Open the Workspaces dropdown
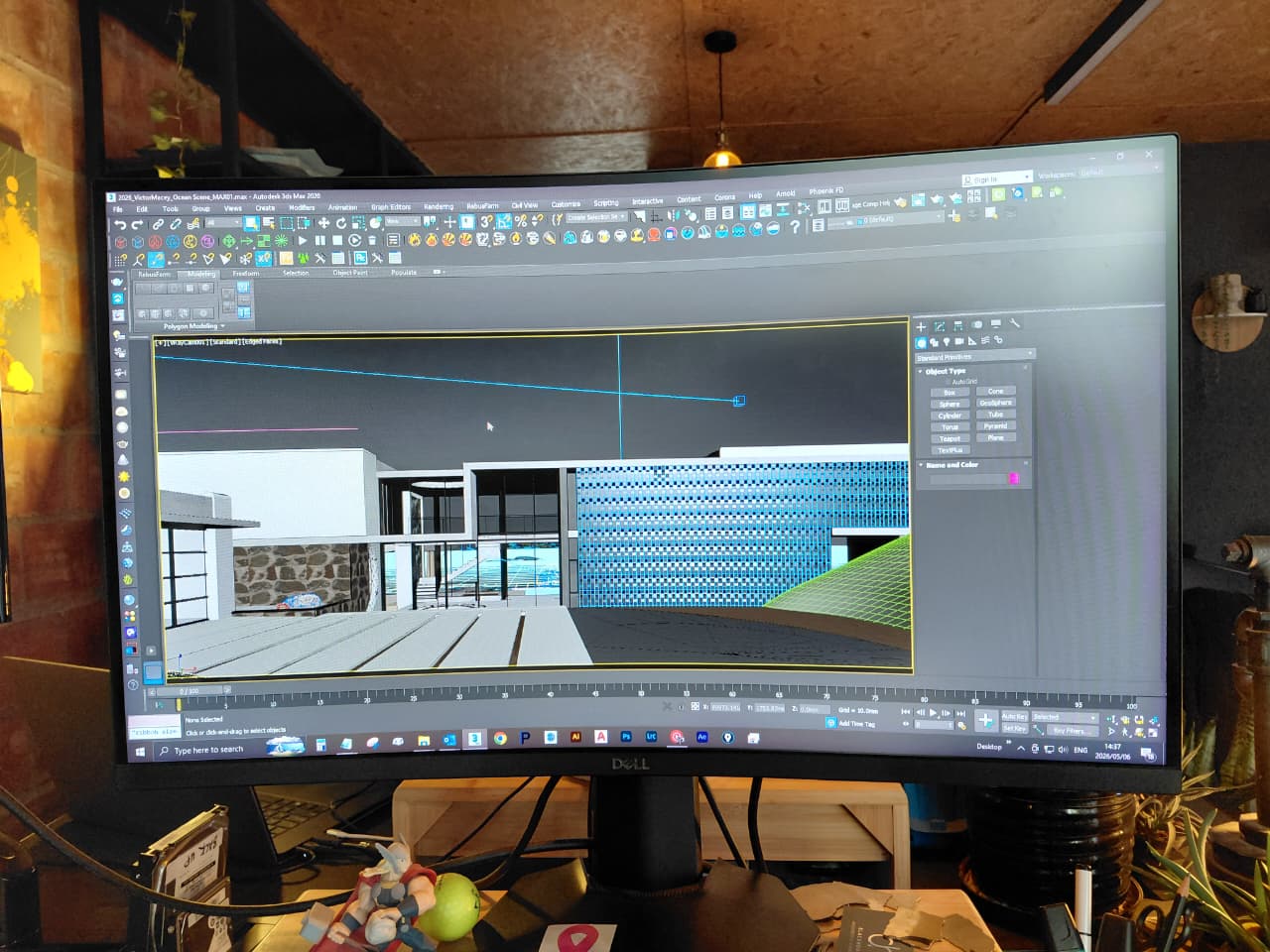This screenshot has width=1270, height=952. pos(1118,174)
